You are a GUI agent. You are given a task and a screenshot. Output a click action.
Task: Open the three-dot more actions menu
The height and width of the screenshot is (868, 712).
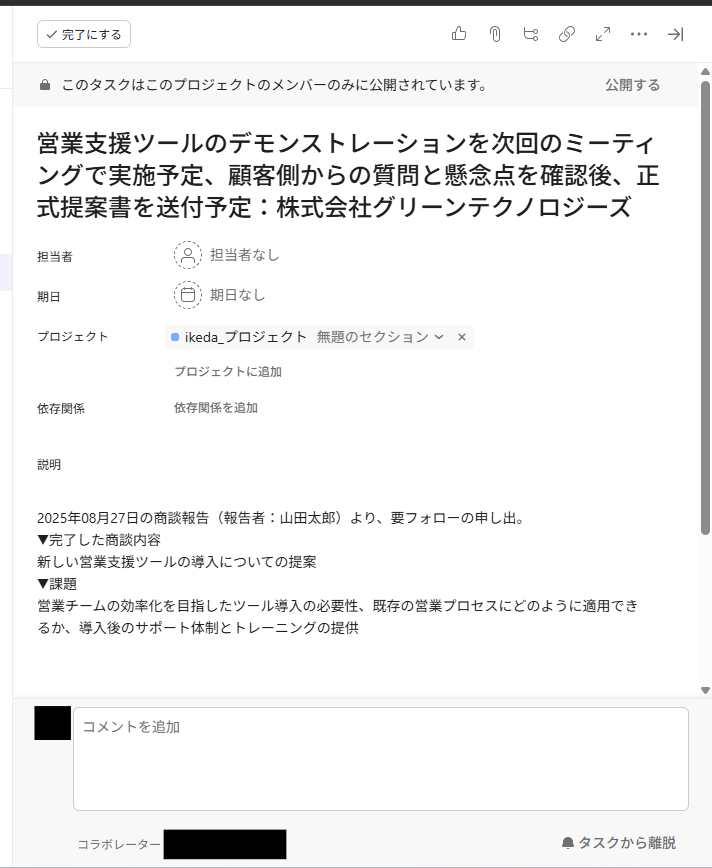point(638,34)
